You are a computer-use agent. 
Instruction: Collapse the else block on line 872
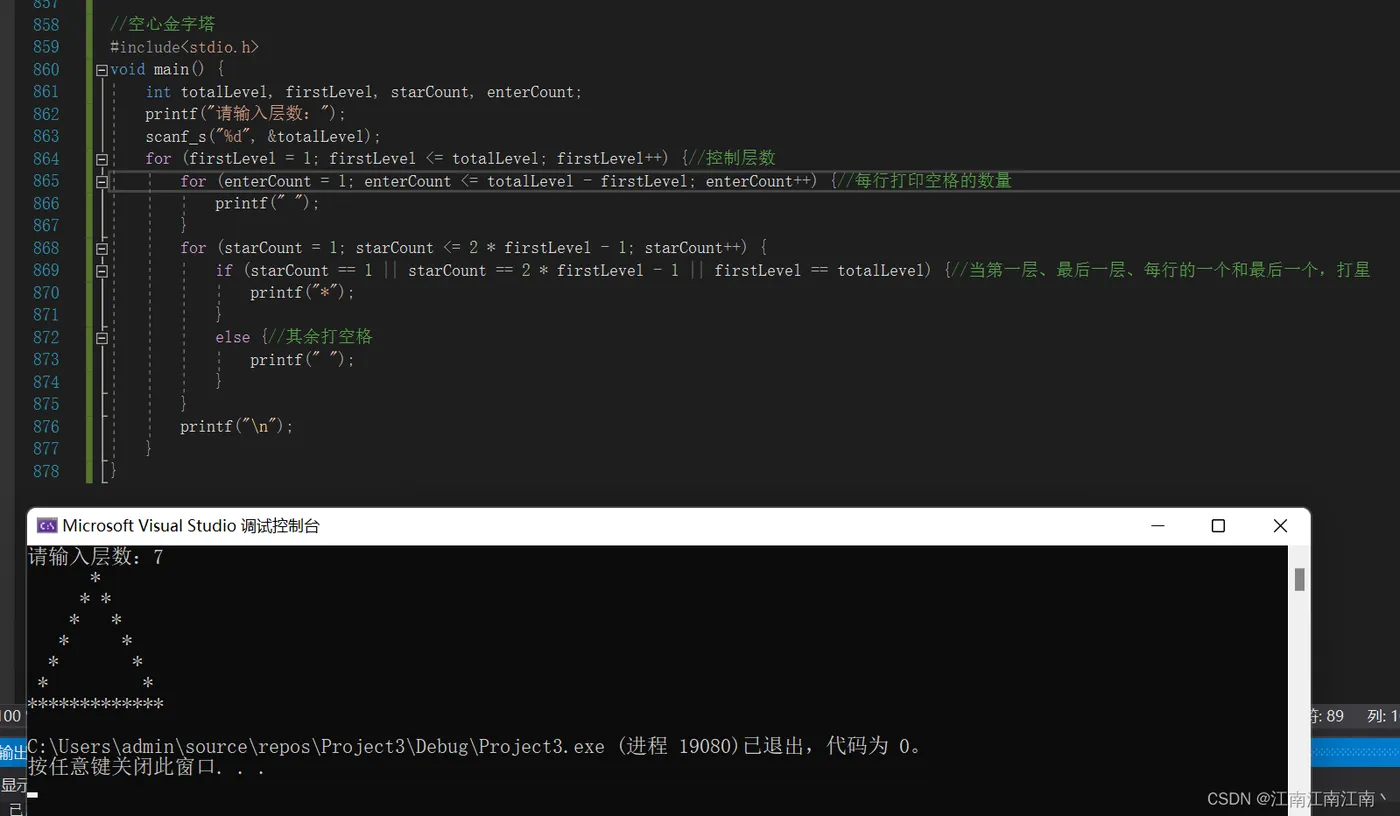102,338
